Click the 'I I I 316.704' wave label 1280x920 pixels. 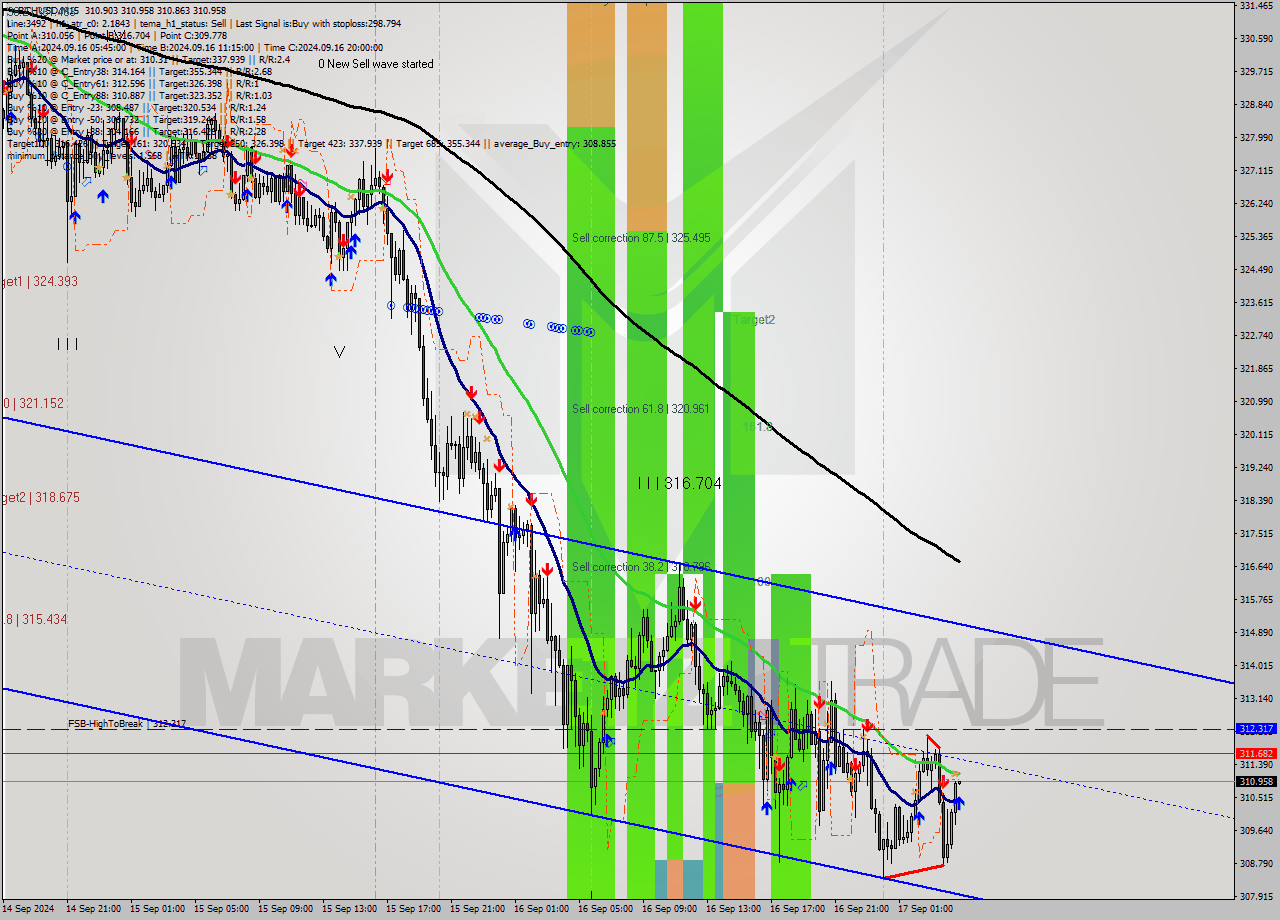tap(679, 483)
